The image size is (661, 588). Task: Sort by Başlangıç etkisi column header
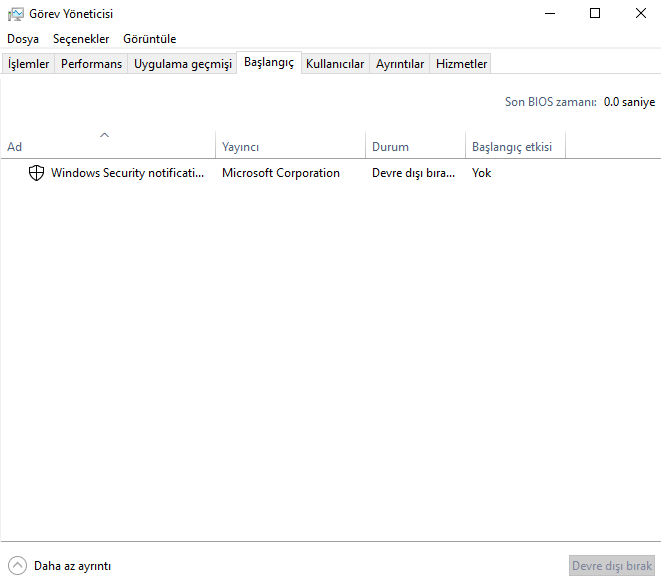(515, 145)
